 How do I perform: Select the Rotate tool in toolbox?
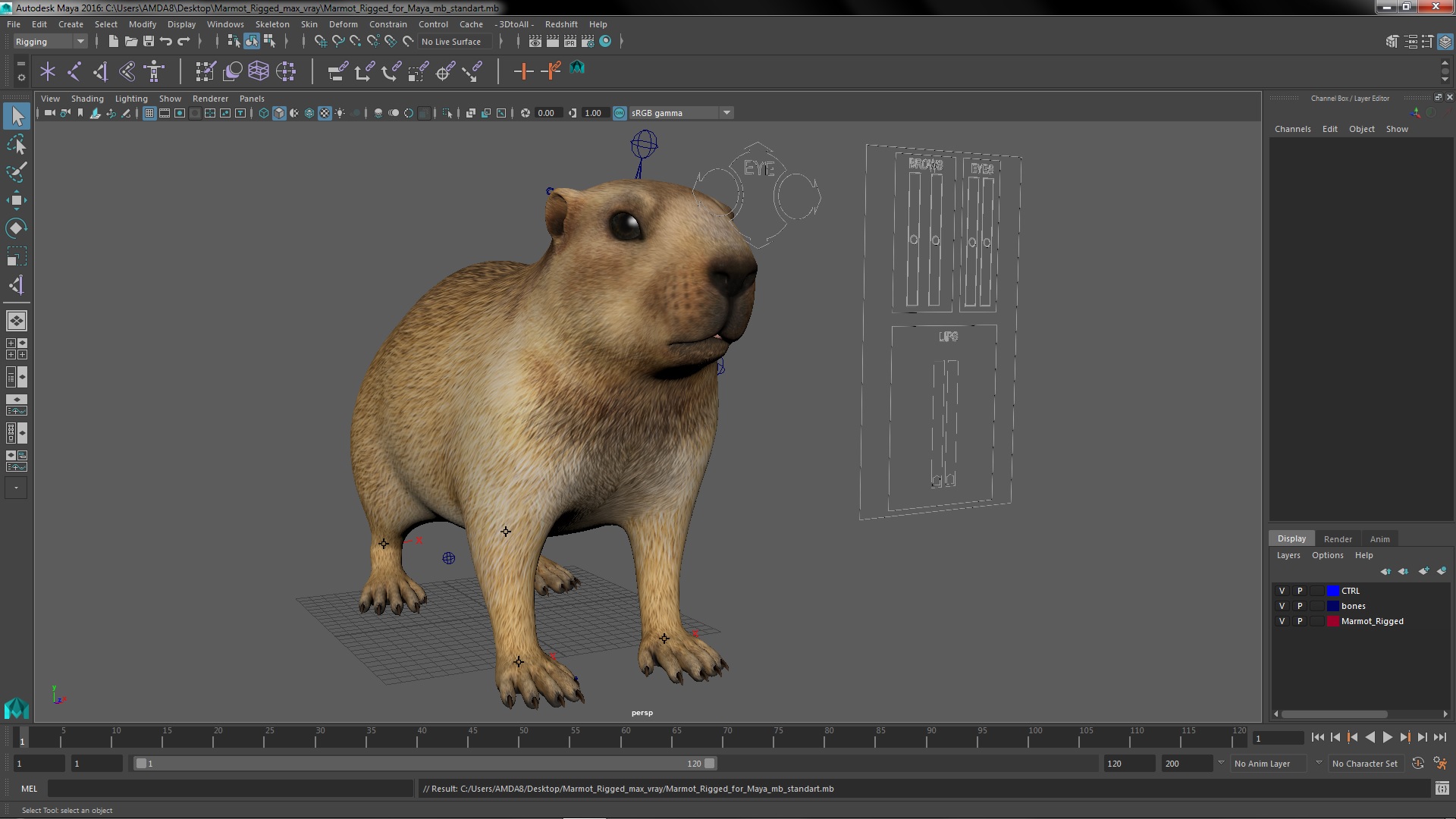pos(16,229)
